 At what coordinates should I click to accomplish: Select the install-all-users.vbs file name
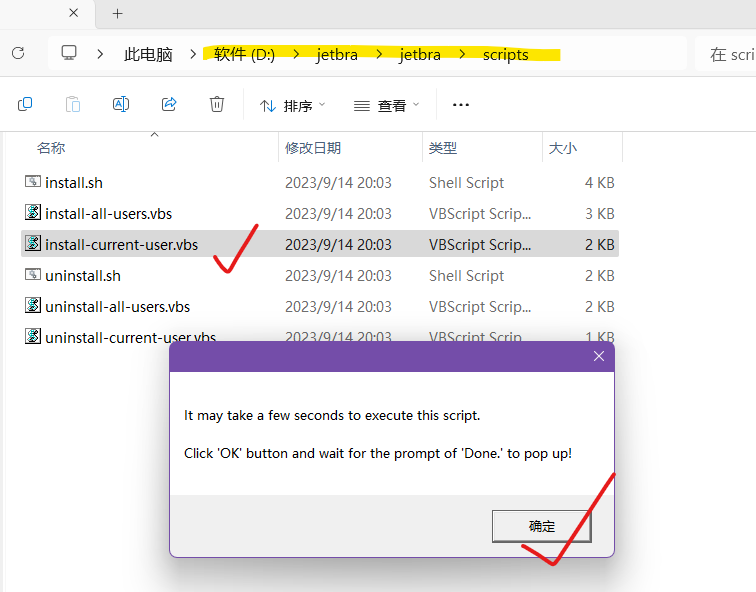[x=108, y=214]
